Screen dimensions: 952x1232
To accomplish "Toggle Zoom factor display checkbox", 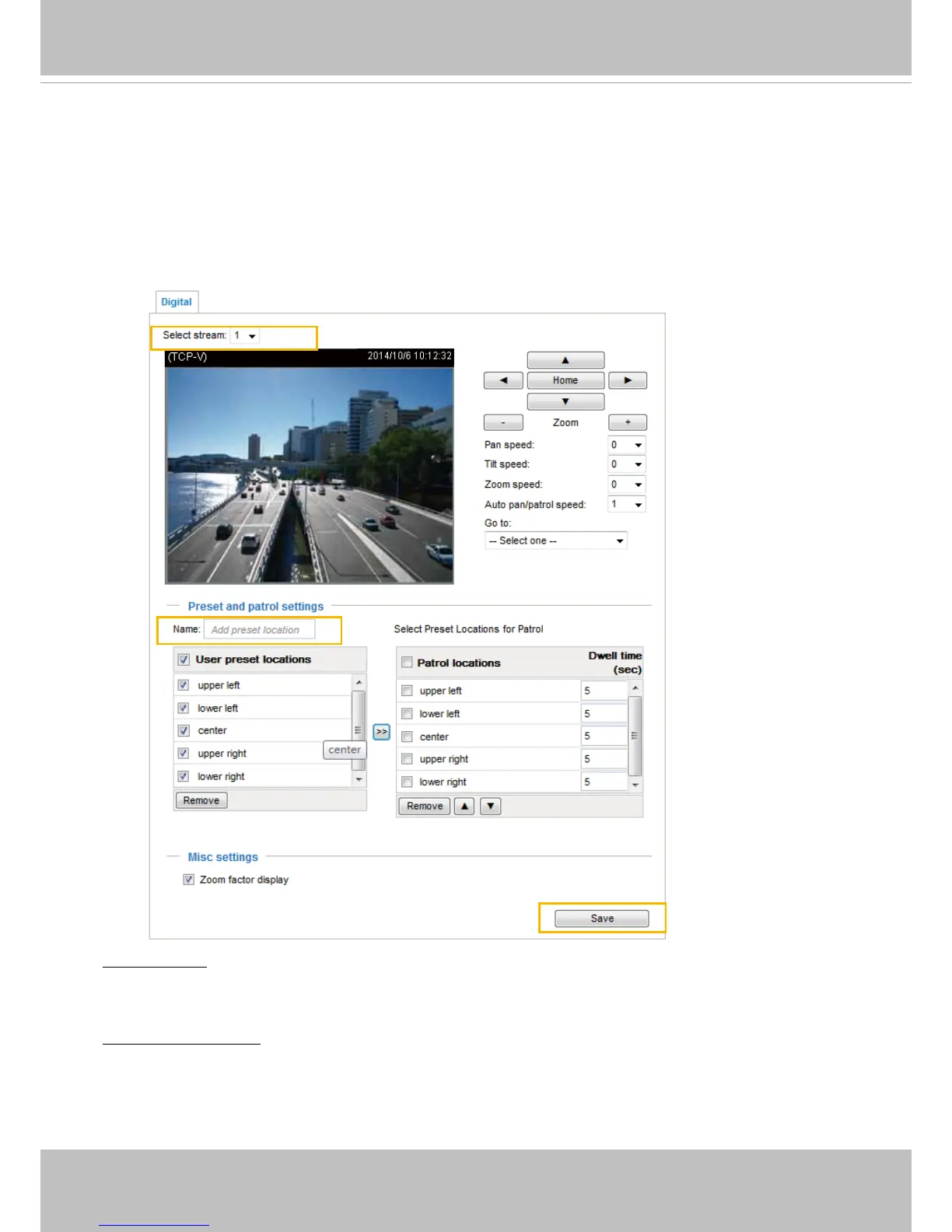I will 188,880.
